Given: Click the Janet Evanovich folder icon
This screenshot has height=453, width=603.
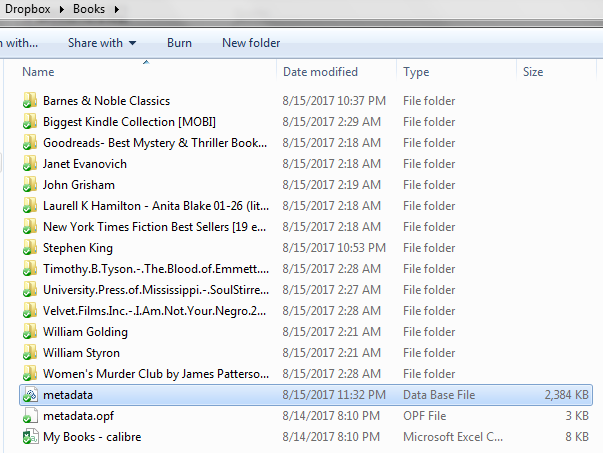Looking at the screenshot, I should coord(30,163).
